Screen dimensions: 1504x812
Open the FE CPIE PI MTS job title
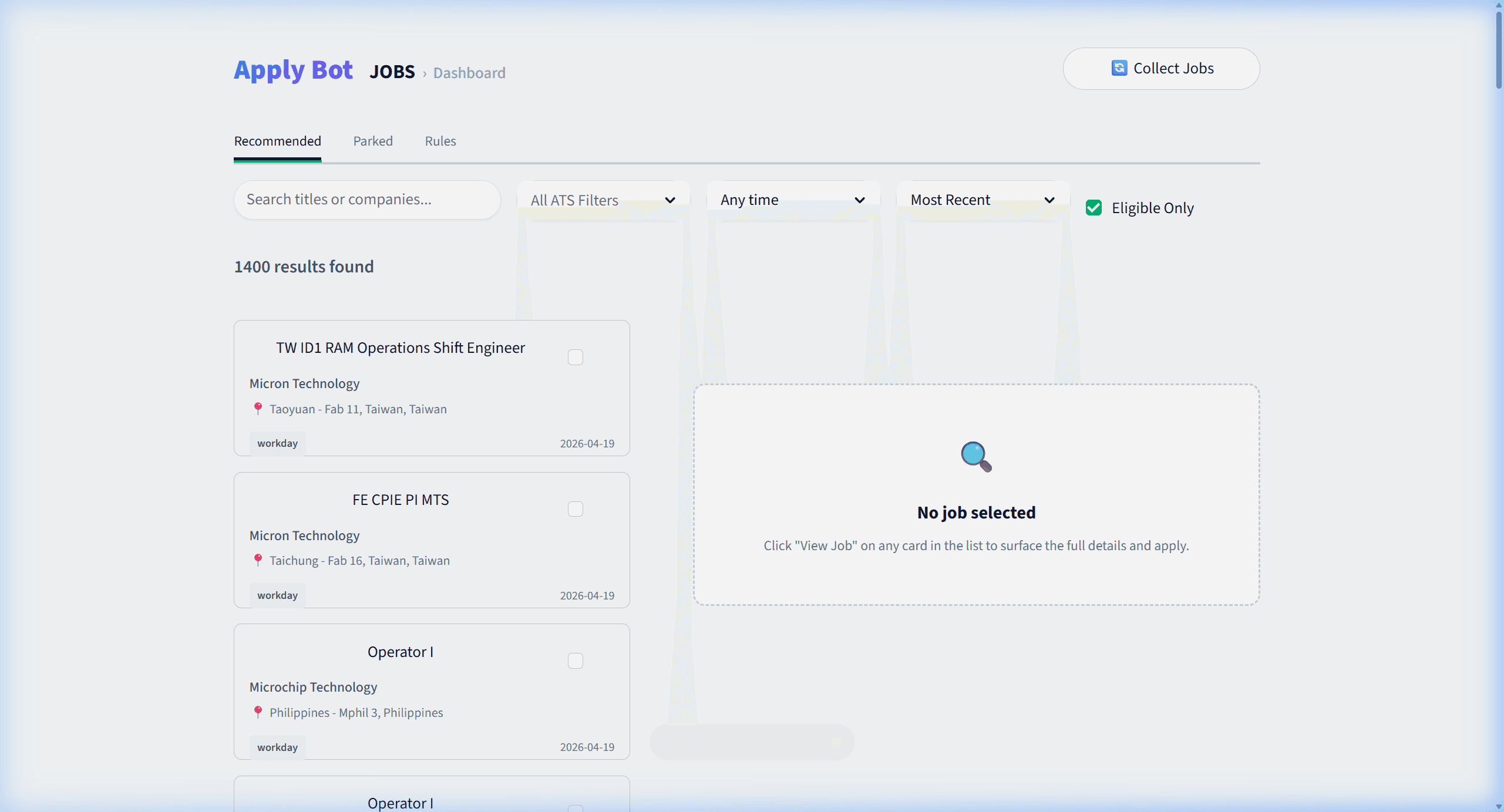pyautogui.click(x=401, y=500)
